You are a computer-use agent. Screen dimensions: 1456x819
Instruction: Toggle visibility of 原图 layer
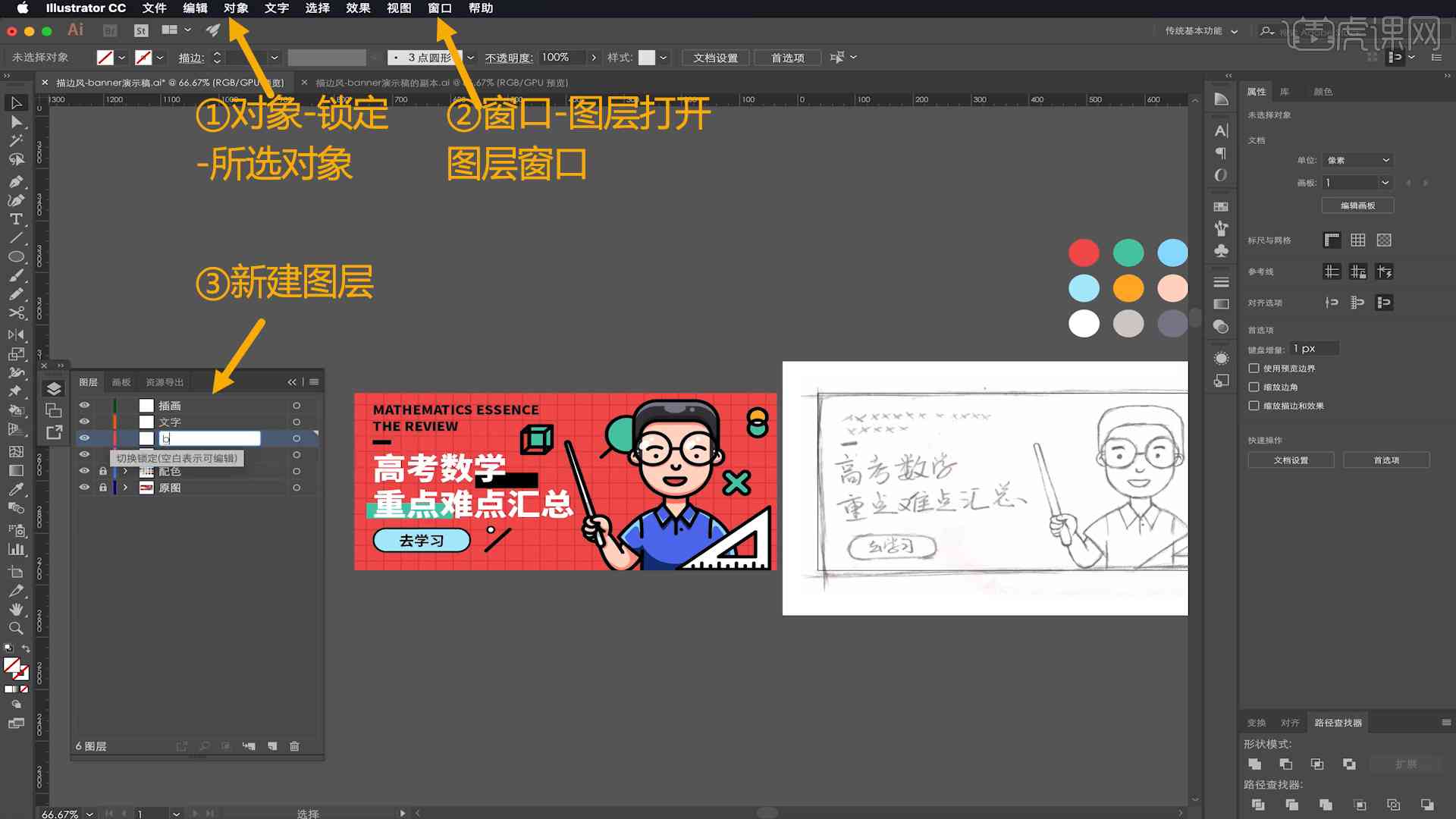(x=84, y=487)
